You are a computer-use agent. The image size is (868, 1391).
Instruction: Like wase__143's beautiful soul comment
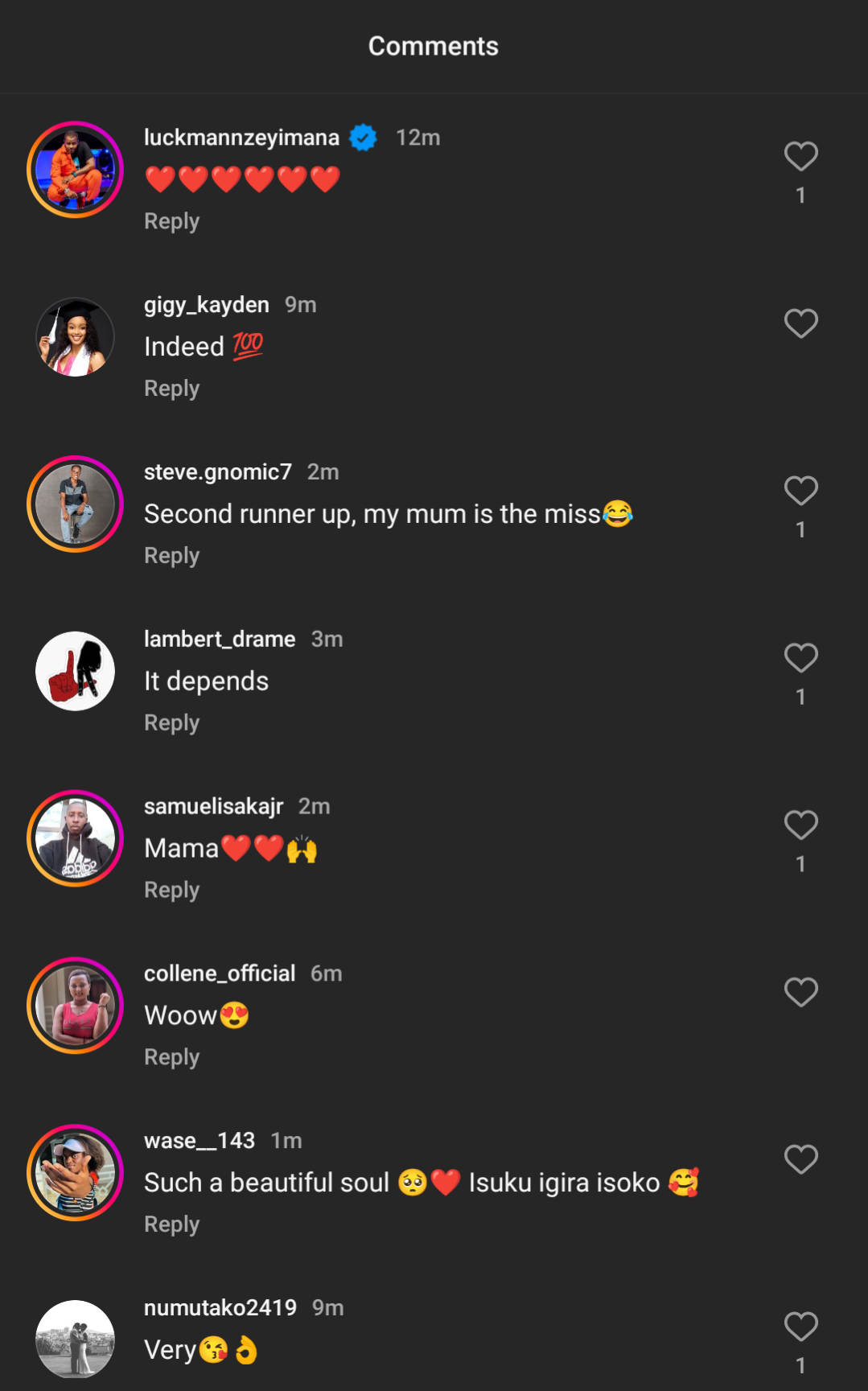point(800,1160)
